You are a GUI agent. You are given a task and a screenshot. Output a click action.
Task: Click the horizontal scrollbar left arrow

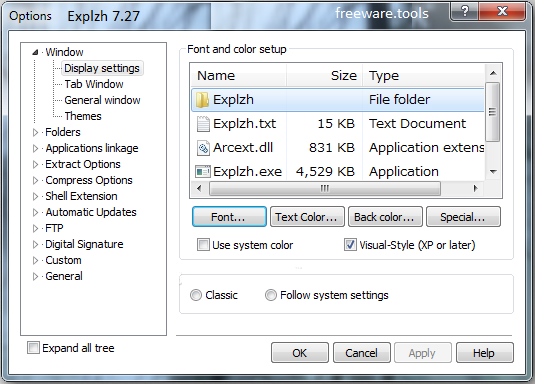point(199,188)
